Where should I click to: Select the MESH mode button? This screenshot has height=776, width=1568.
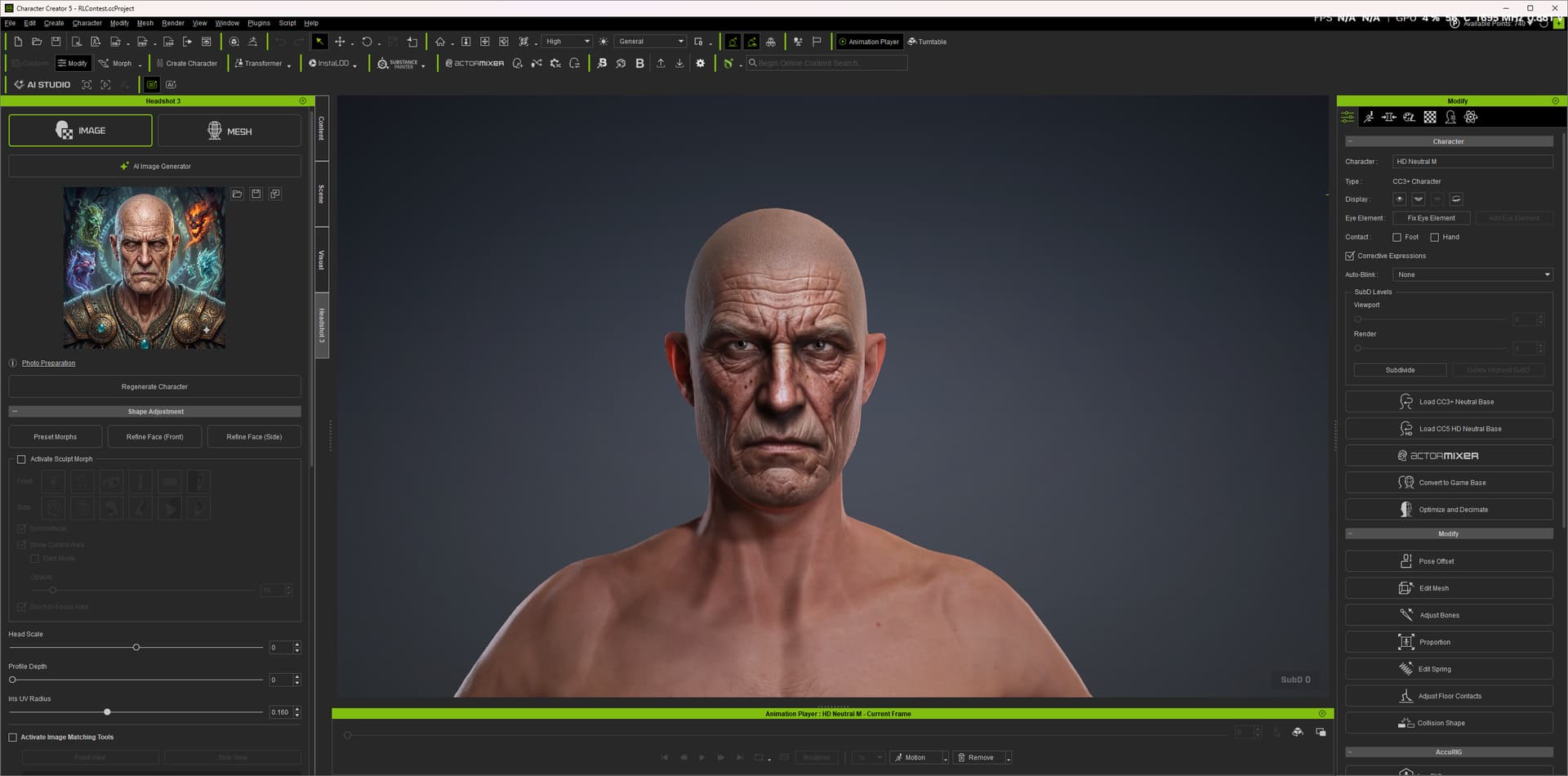[x=229, y=131]
